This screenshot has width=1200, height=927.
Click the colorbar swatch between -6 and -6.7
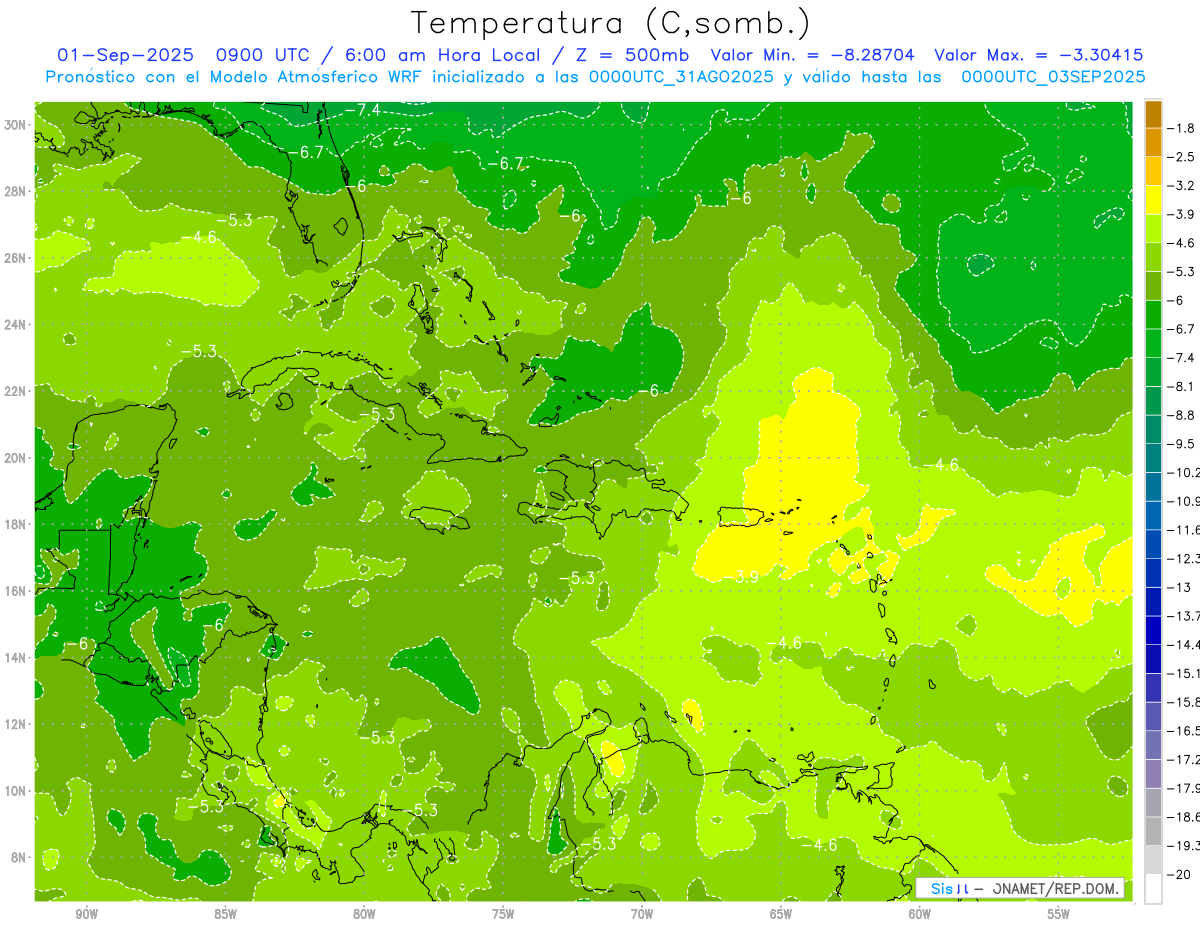[1153, 314]
